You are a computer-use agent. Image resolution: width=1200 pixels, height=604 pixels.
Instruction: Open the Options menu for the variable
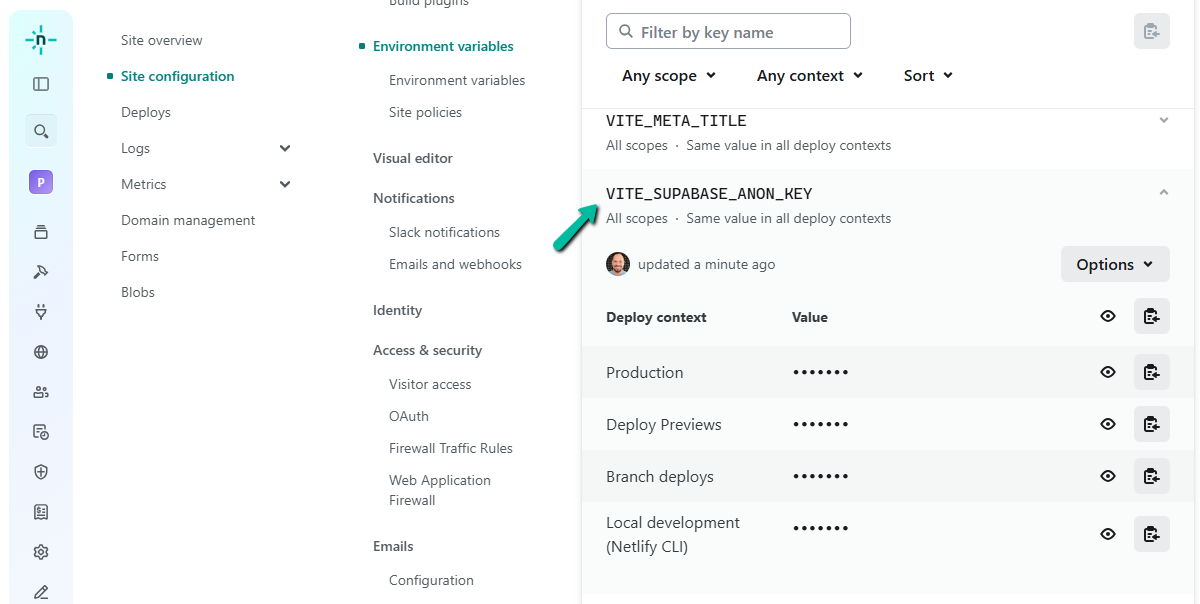tap(1114, 264)
